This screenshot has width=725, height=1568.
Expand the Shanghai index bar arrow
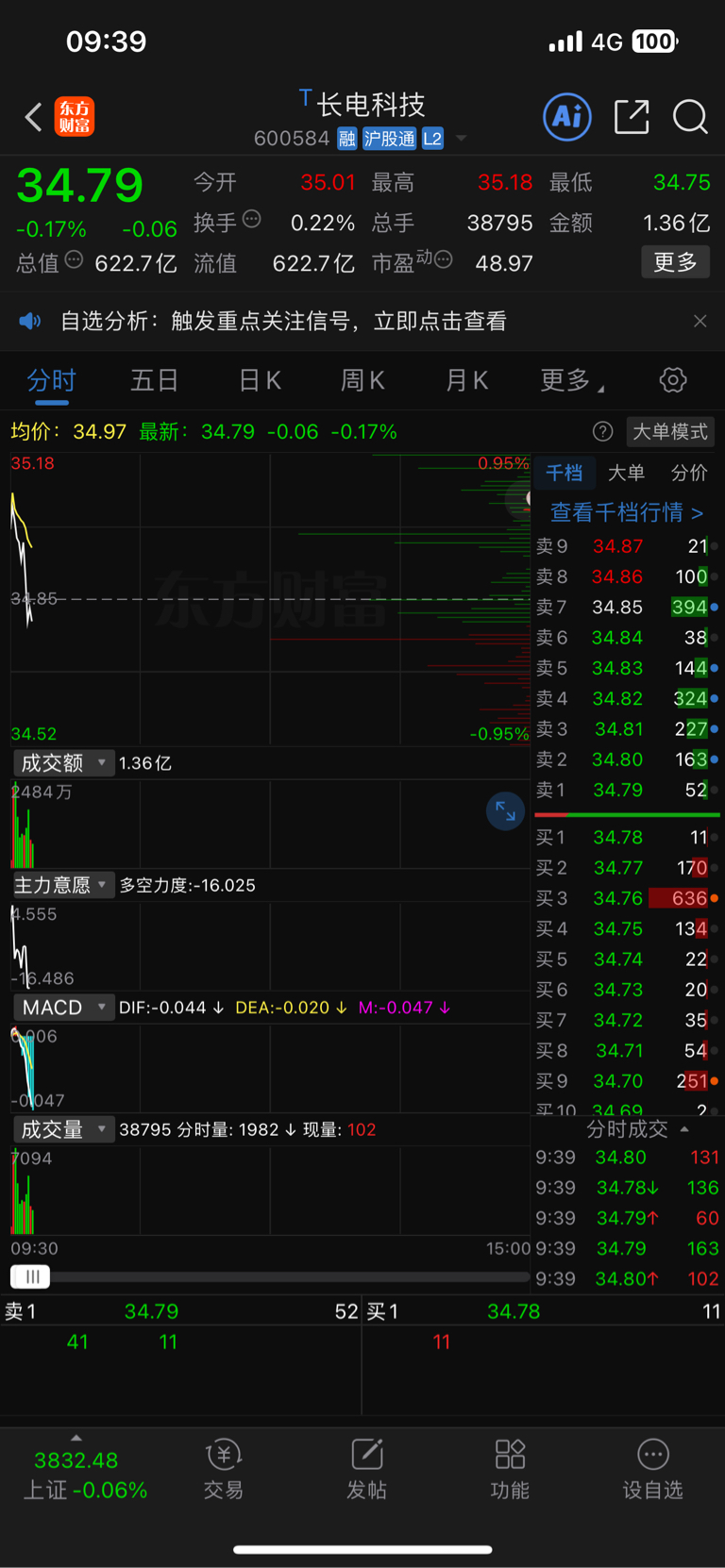tap(76, 1438)
